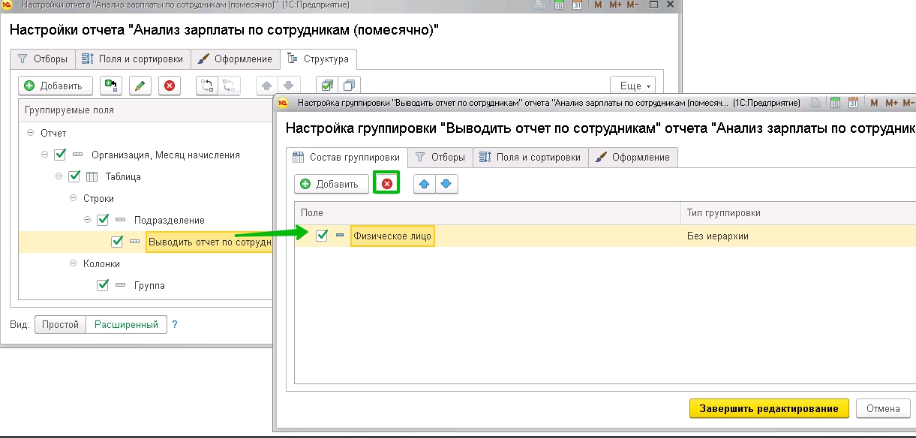The height and width of the screenshot is (438, 916).
Task: Switch to Поля и сортировки tab in report settings
Action: 134,59
